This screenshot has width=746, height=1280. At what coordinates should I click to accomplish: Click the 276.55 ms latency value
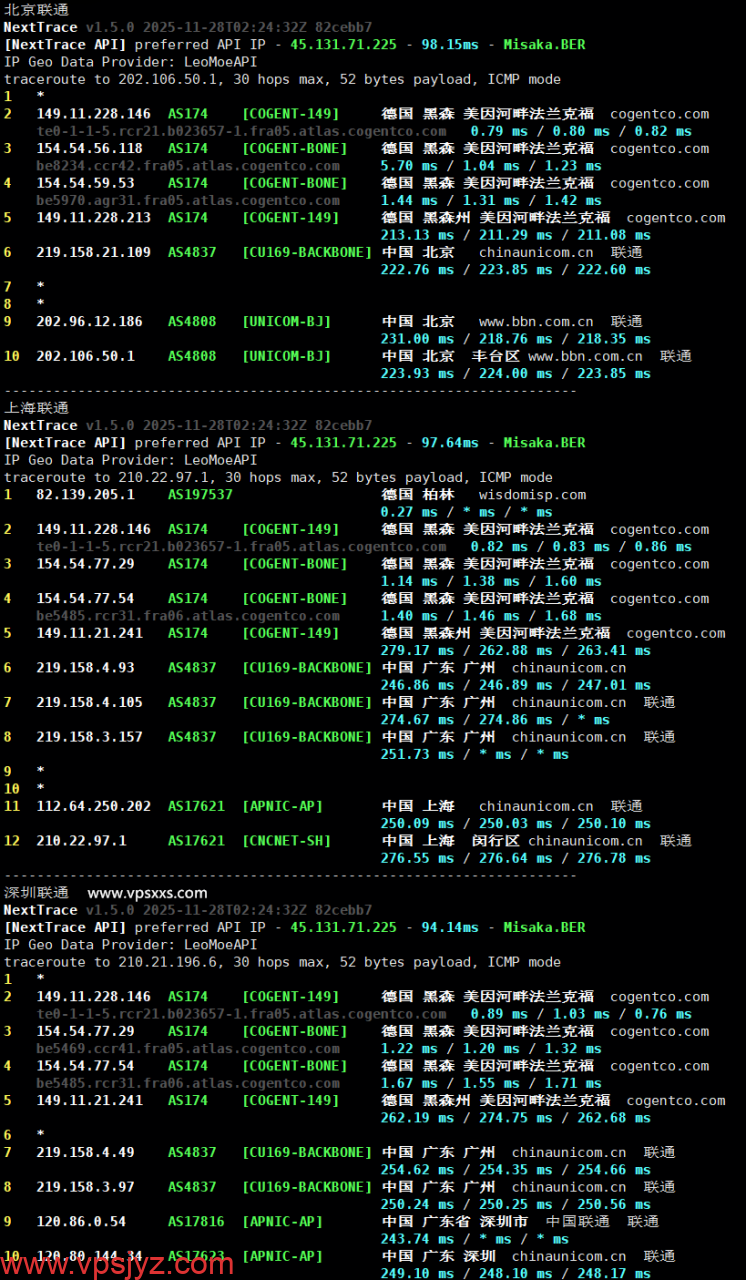click(417, 858)
